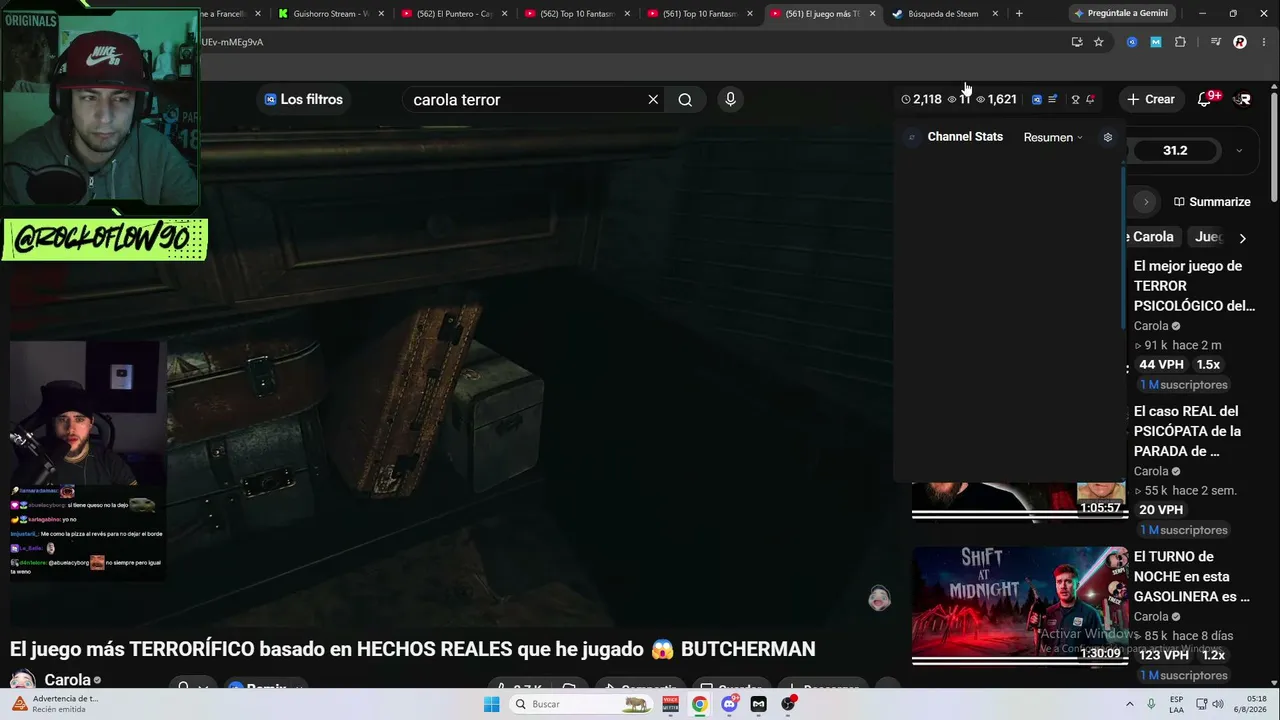This screenshot has height=720, width=1280.
Task: Click the trophy icon in stats bar
Action: click(1075, 99)
